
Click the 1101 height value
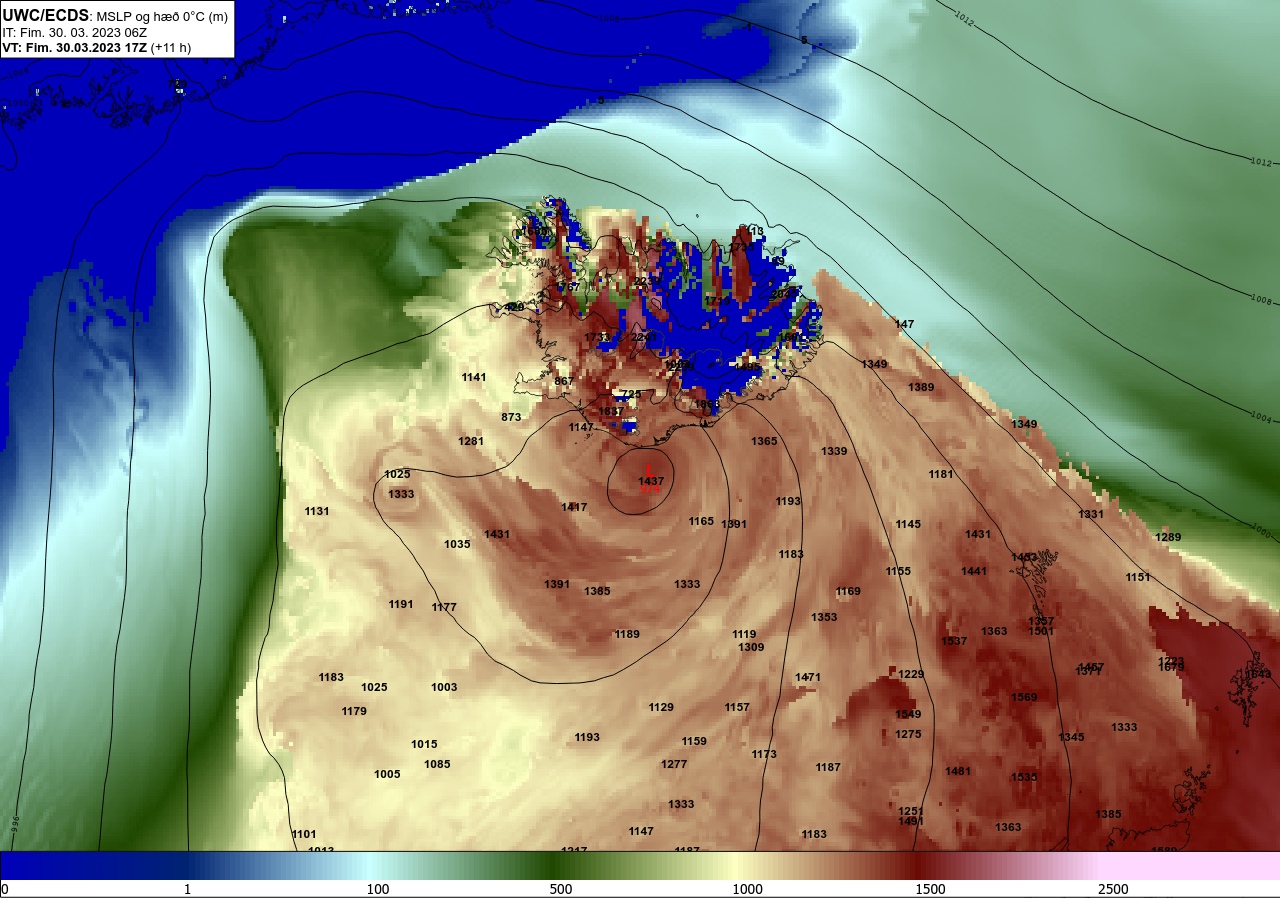[x=304, y=834]
